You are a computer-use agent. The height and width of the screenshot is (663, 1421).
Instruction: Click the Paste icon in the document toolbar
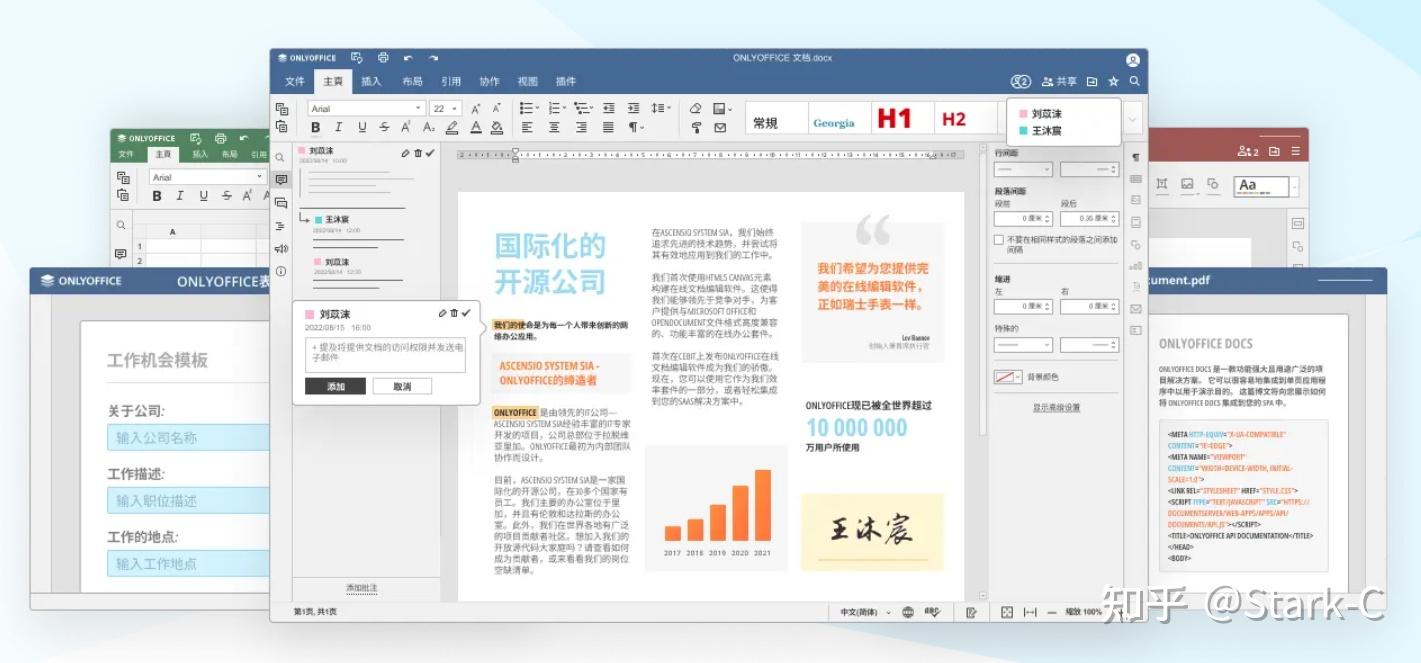(282, 127)
